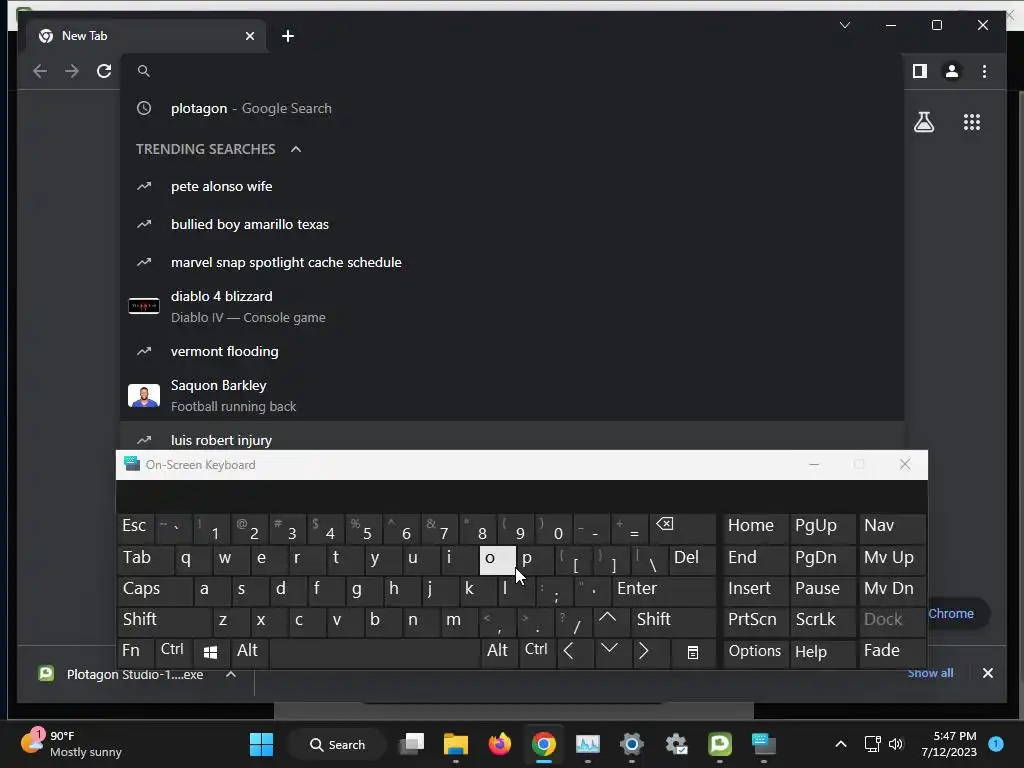Click the taskbar Search box
This screenshot has width=1024, height=768.
pos(337,744)
